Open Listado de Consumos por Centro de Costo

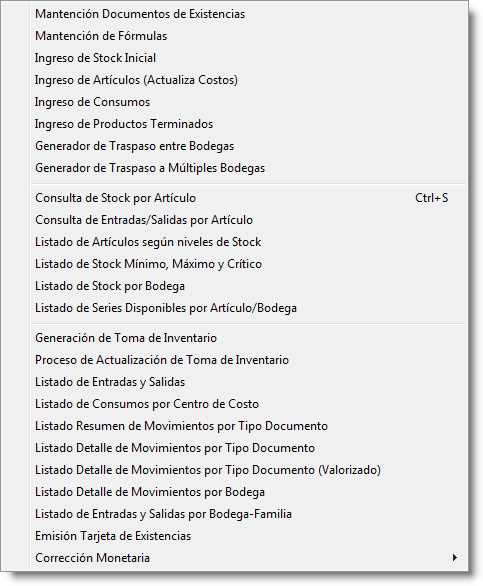(x=249, y=404)
